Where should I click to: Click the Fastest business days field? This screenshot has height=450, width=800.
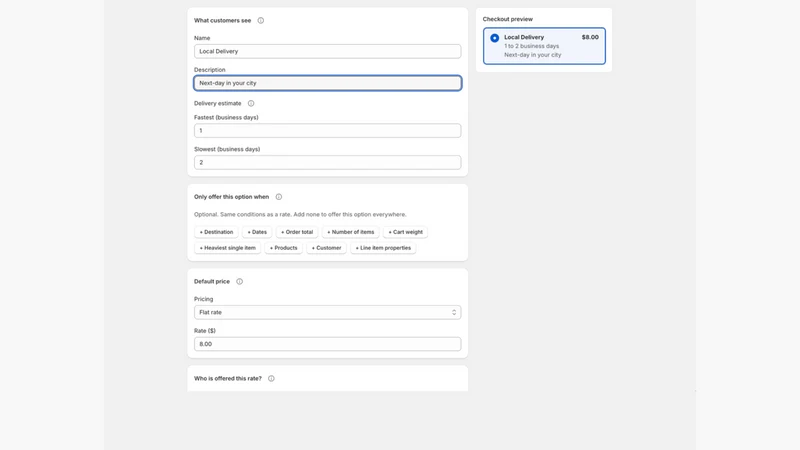328,131
